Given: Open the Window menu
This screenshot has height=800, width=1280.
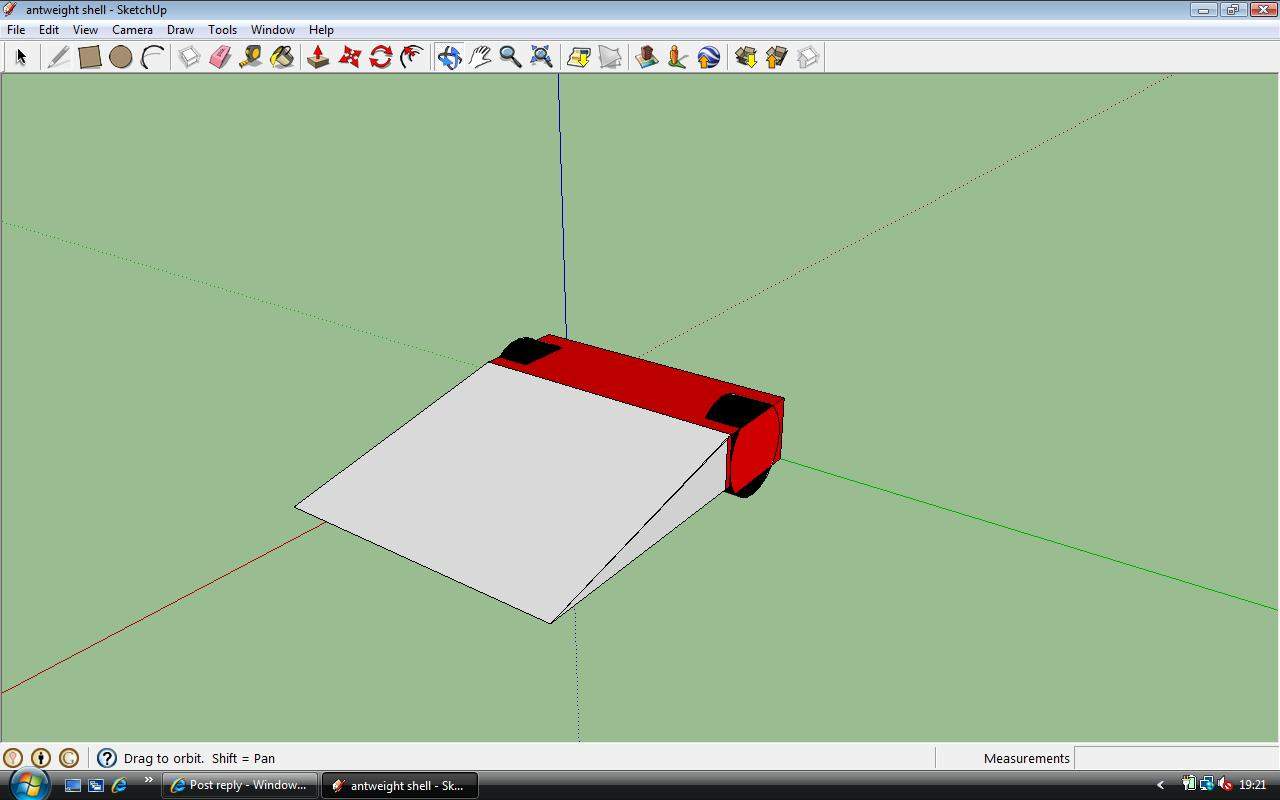Looking at the screenshot, I should click(272, 30).
